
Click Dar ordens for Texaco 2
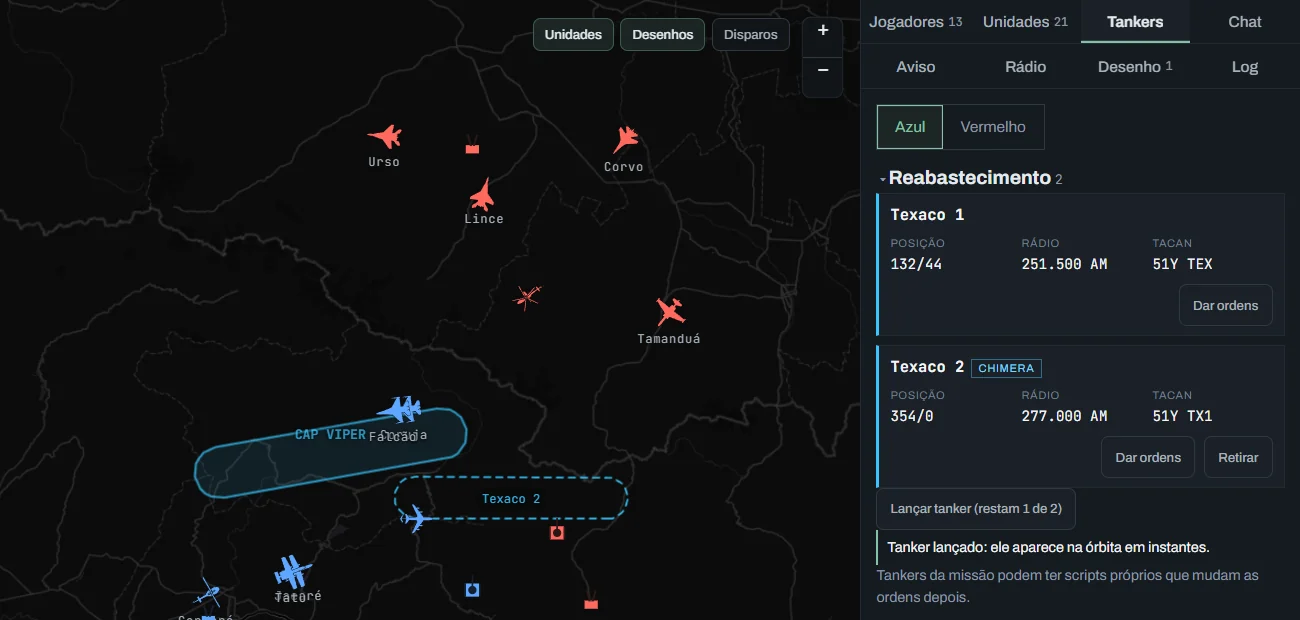click(x=1148, y=457)
